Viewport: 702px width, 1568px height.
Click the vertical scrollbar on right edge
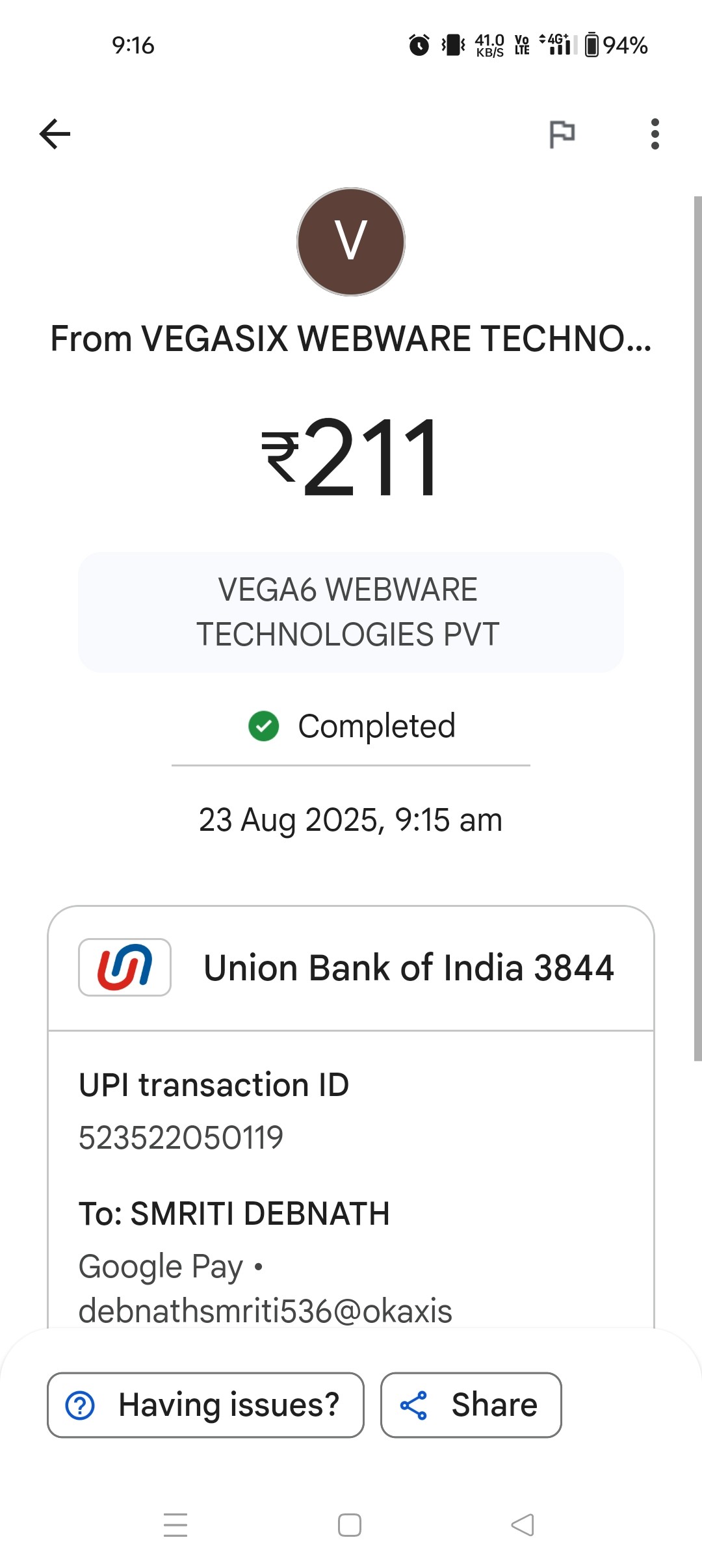697,628
